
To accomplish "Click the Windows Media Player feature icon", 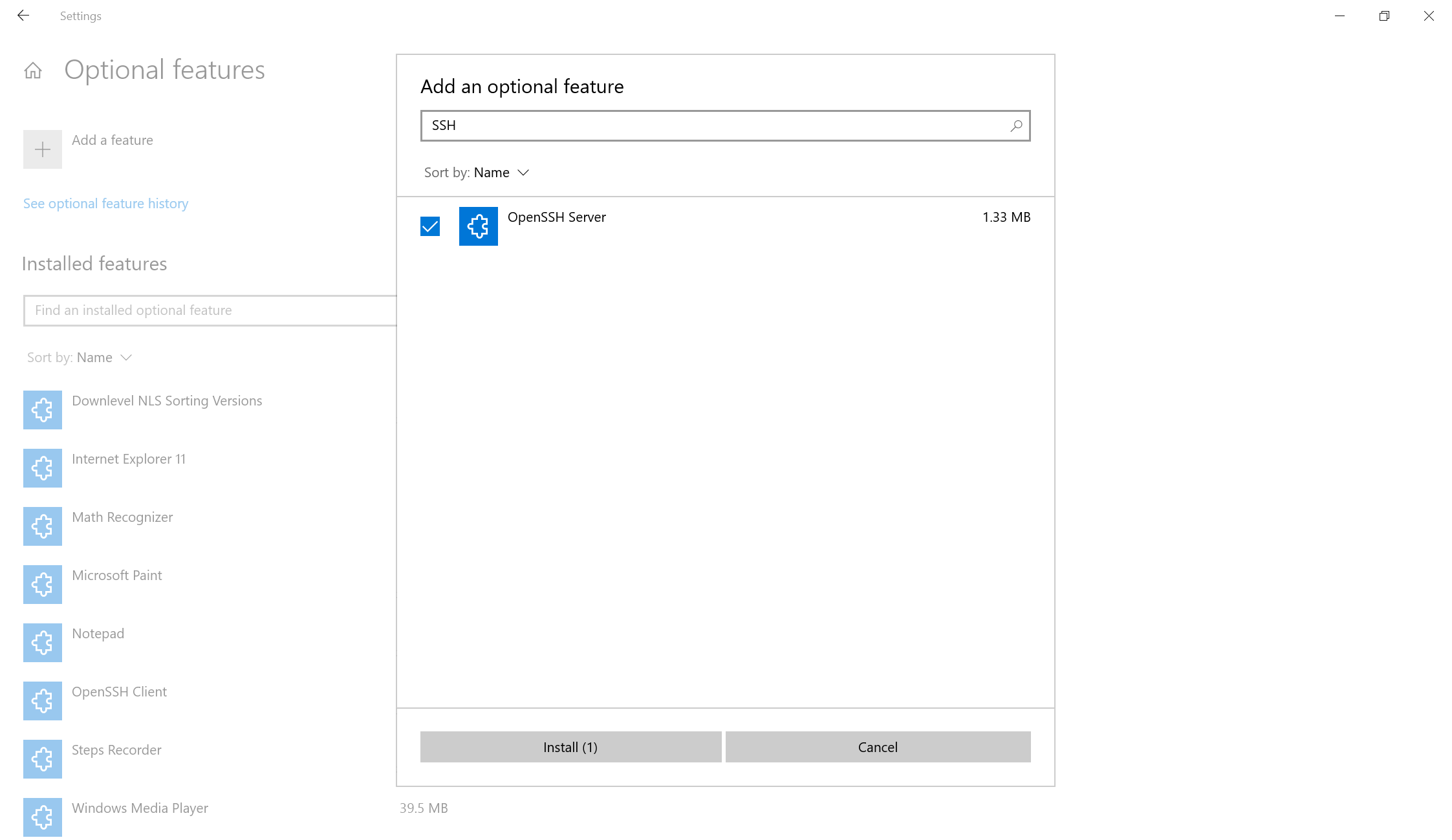I will point(43,817).
